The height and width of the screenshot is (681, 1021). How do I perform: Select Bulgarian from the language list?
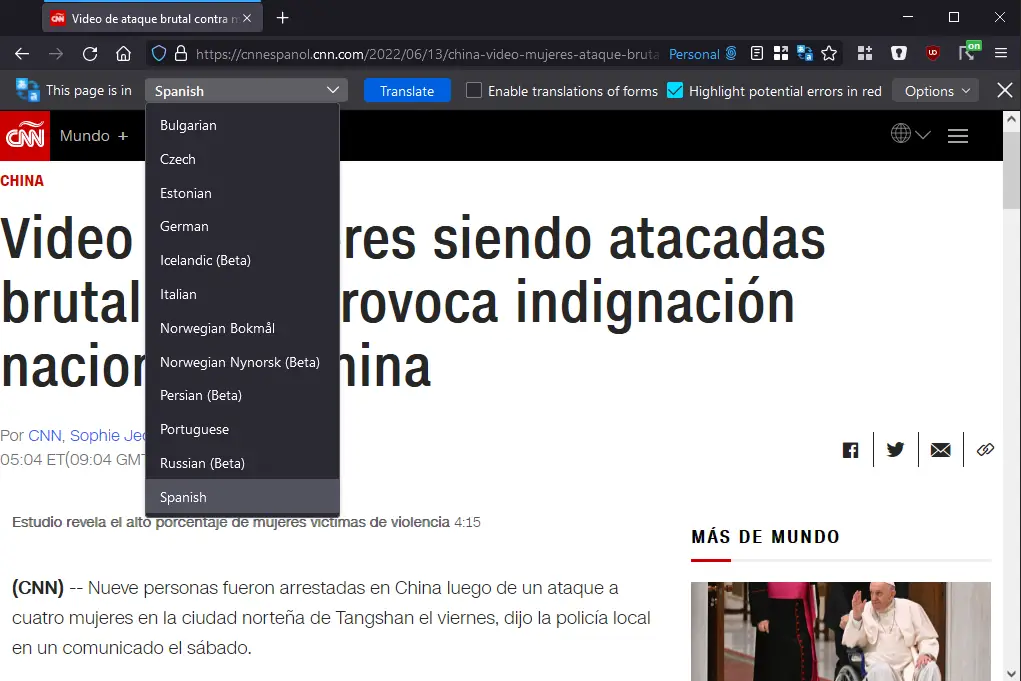coord(242,125)
